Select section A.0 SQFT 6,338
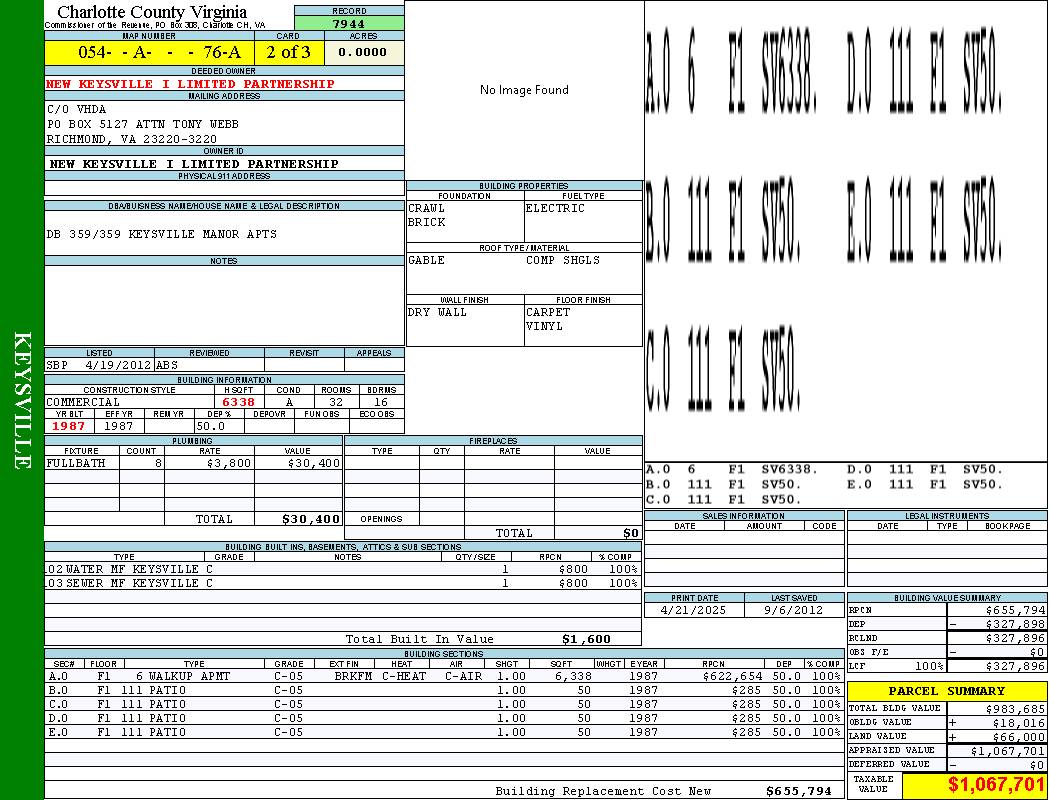The height and width of the screenshot is (800, 1050). pyautogui.click(x=573, y=677)
